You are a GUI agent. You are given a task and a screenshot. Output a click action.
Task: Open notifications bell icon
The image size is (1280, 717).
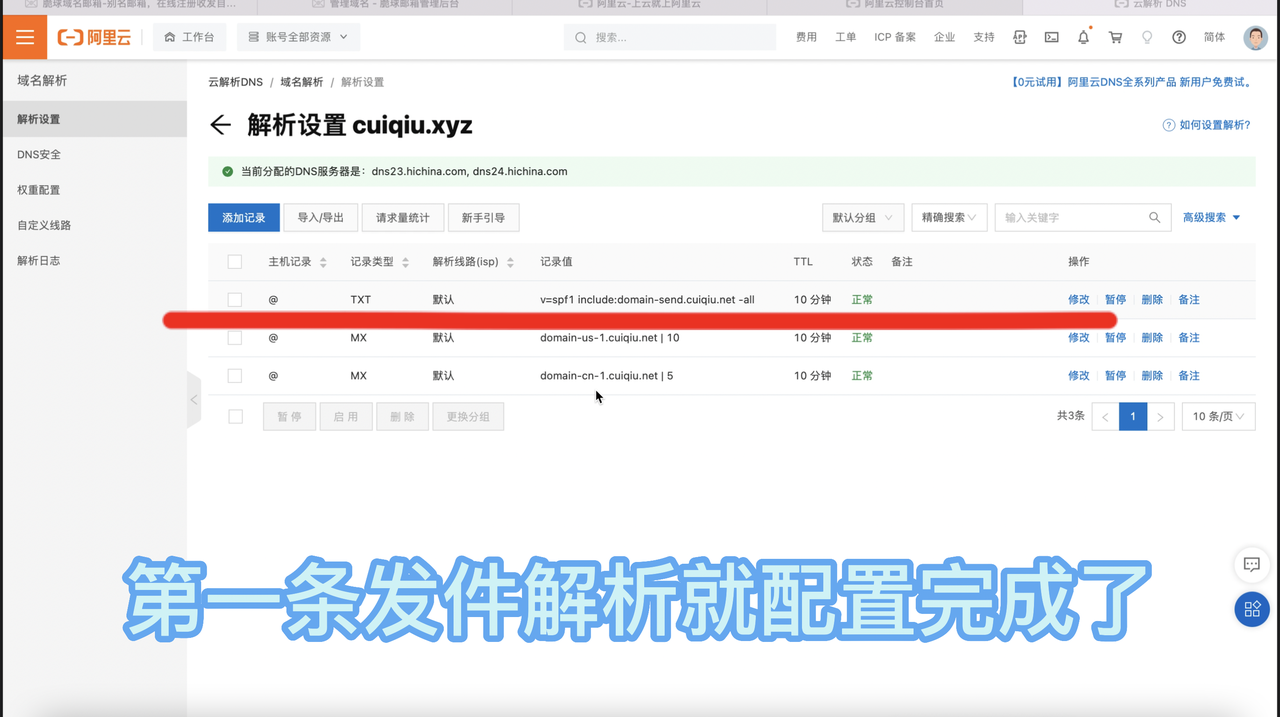(1083, 37)
